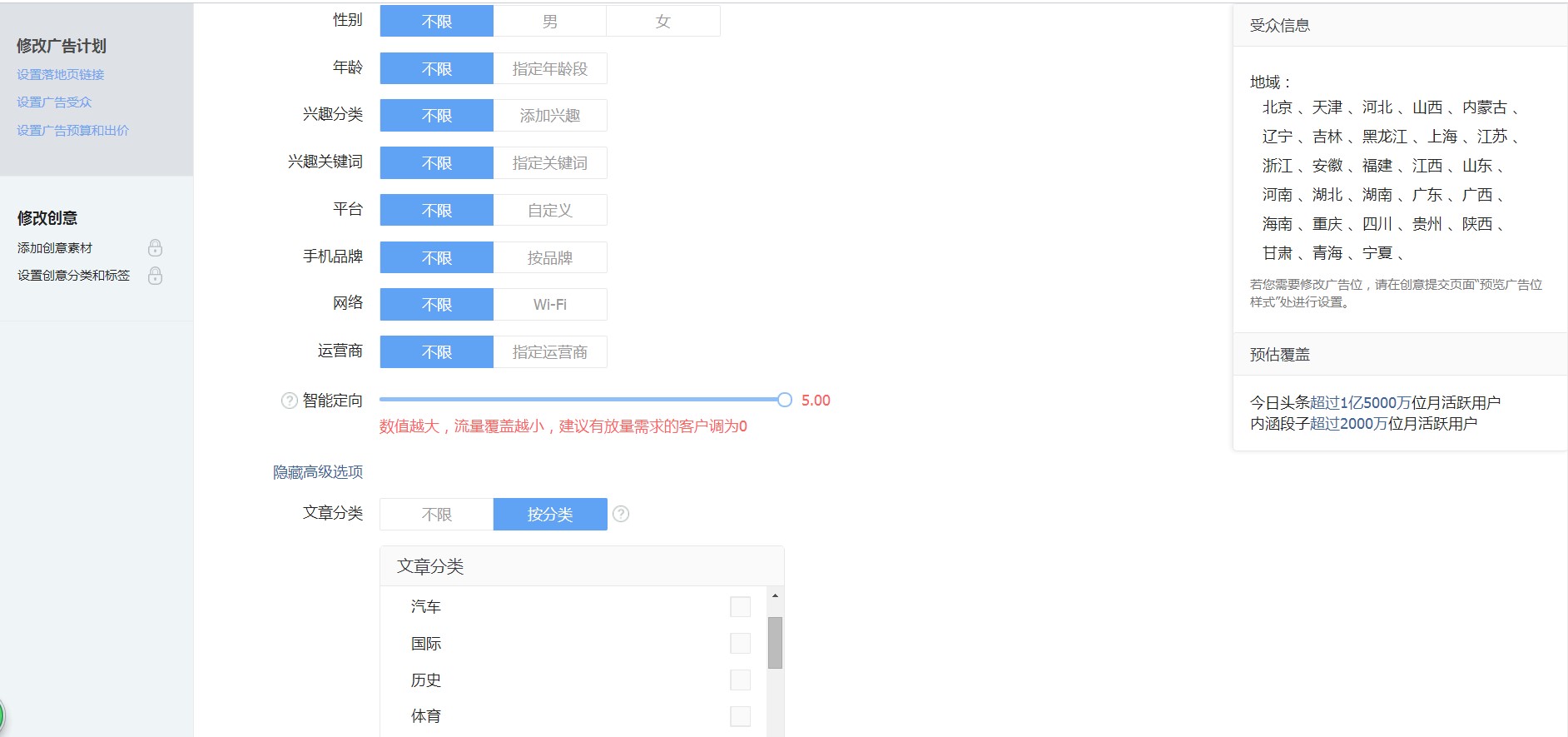1568x737 pixels.
Task: Click help icon next to 按分类
Action: coord(621,515)
